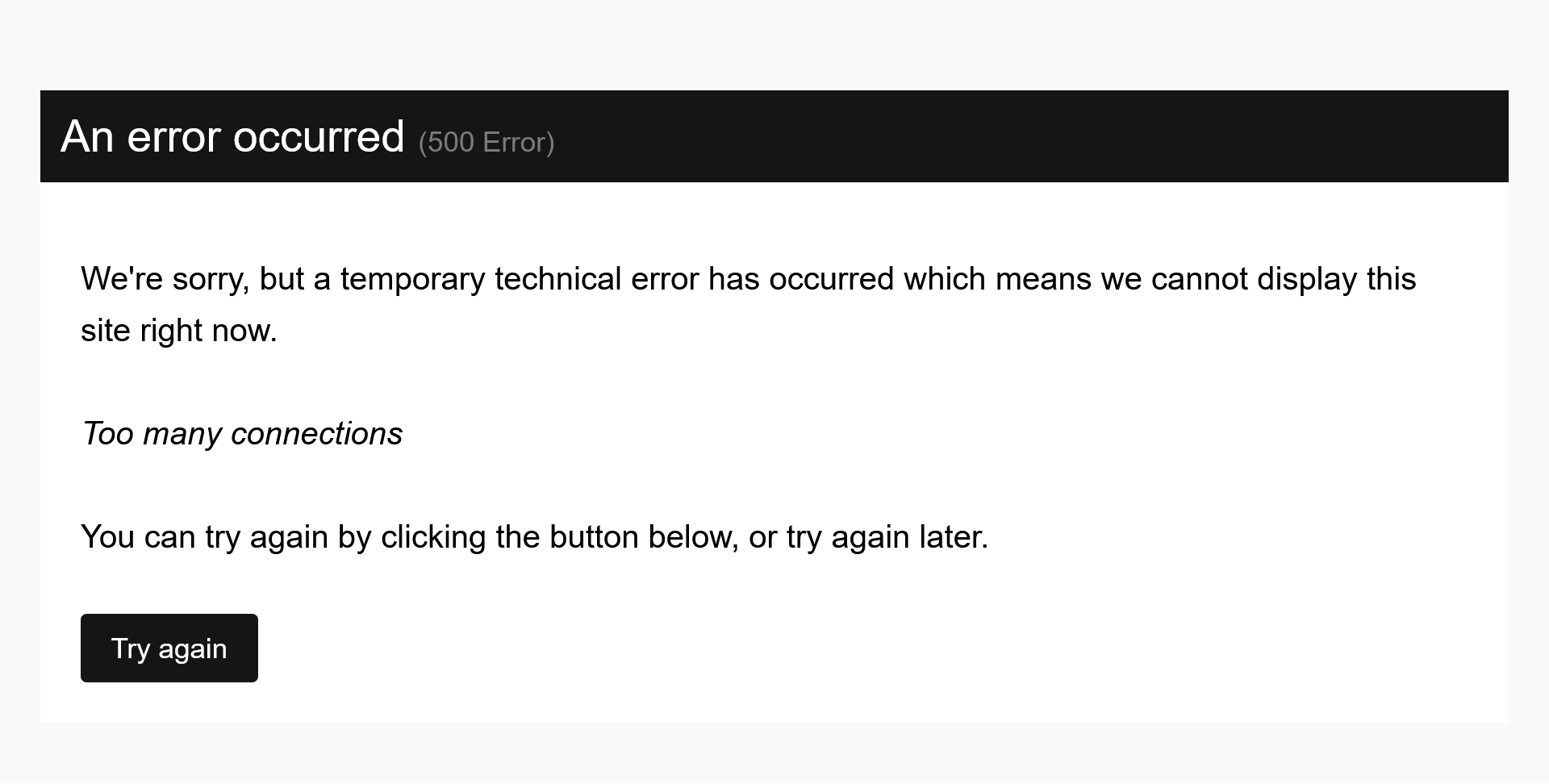Click the empty right side of the black header bar
The width and height of the screenshot is (1549, 784).
pyautogui.click(x=1129, y=136)
